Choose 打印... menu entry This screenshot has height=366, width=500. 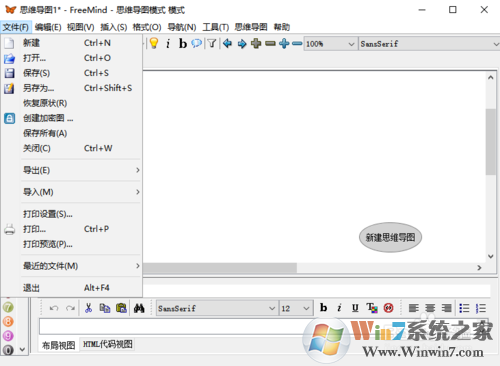pyautogui.click(x=72, y=229)
